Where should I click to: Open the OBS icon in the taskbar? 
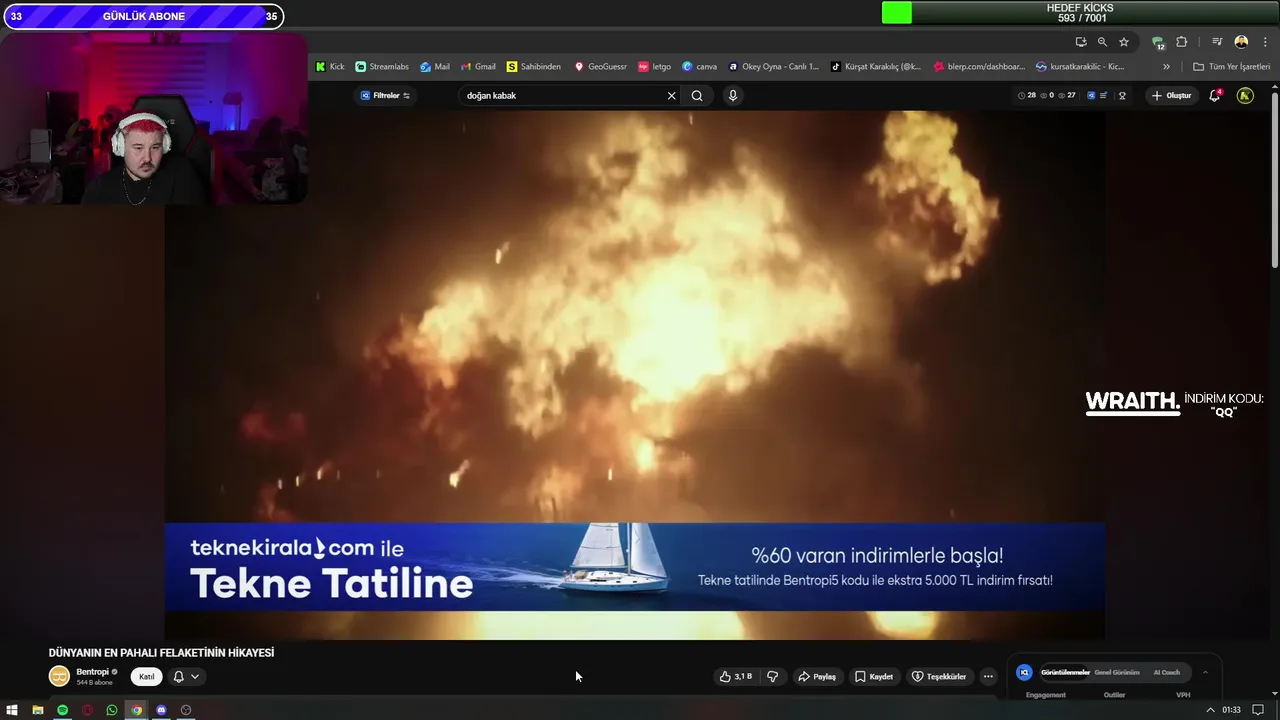pos(186,710)
